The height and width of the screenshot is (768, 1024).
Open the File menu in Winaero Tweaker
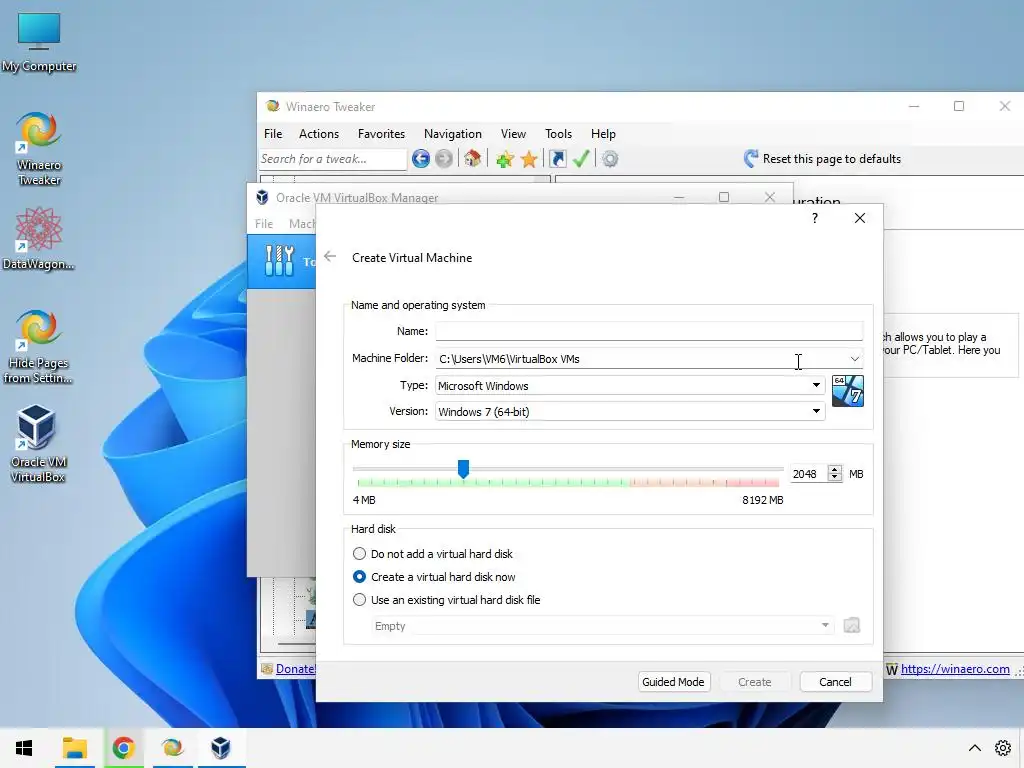click(273, 134)
